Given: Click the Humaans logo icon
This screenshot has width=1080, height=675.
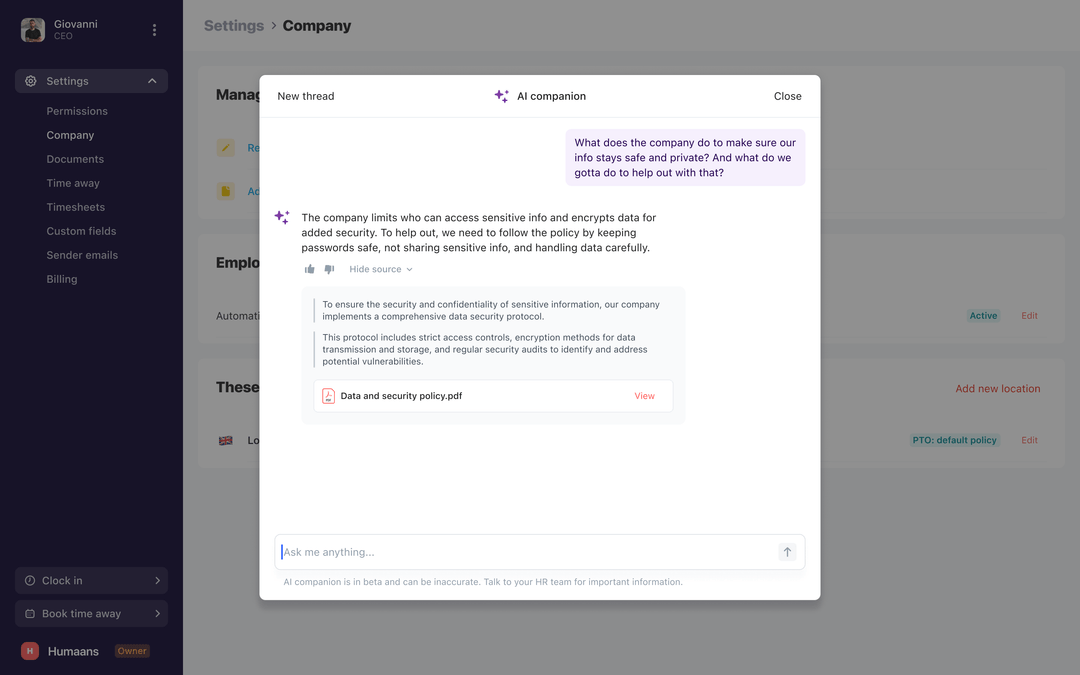Looking at the screenshot, I should tap(30, 651).
